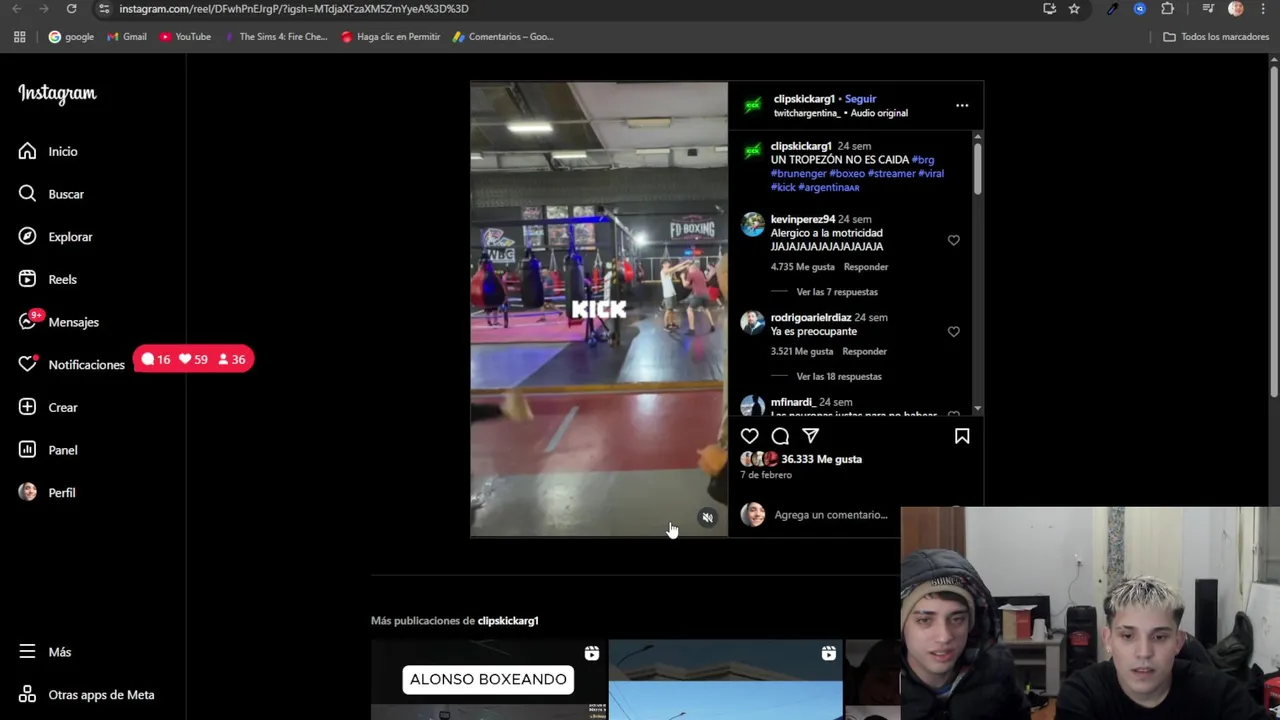Open YouTube bookmark
This screenshot has width=1280, height=720.
185,37
